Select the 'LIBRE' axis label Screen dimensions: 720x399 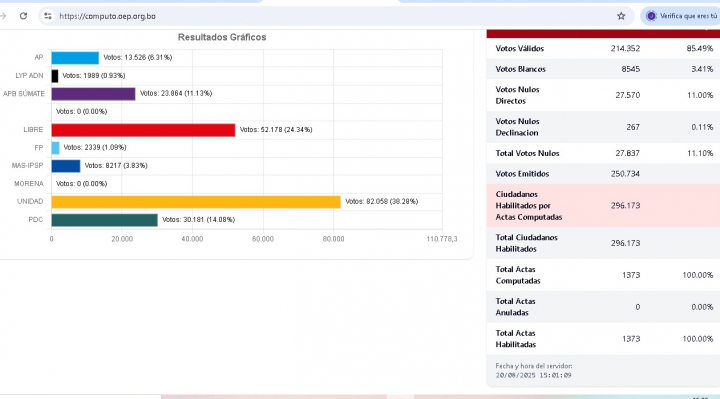point(33,130)
